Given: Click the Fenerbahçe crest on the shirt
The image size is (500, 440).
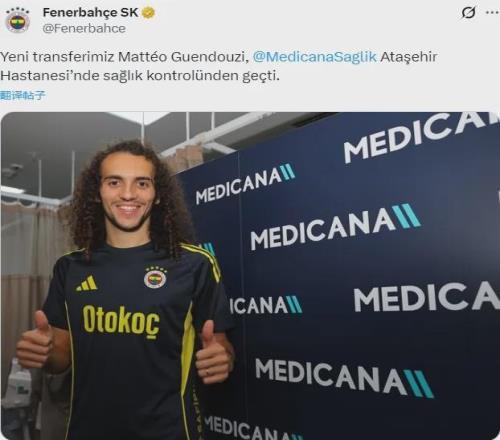Looking at the screenshot, I should point(155,277).
